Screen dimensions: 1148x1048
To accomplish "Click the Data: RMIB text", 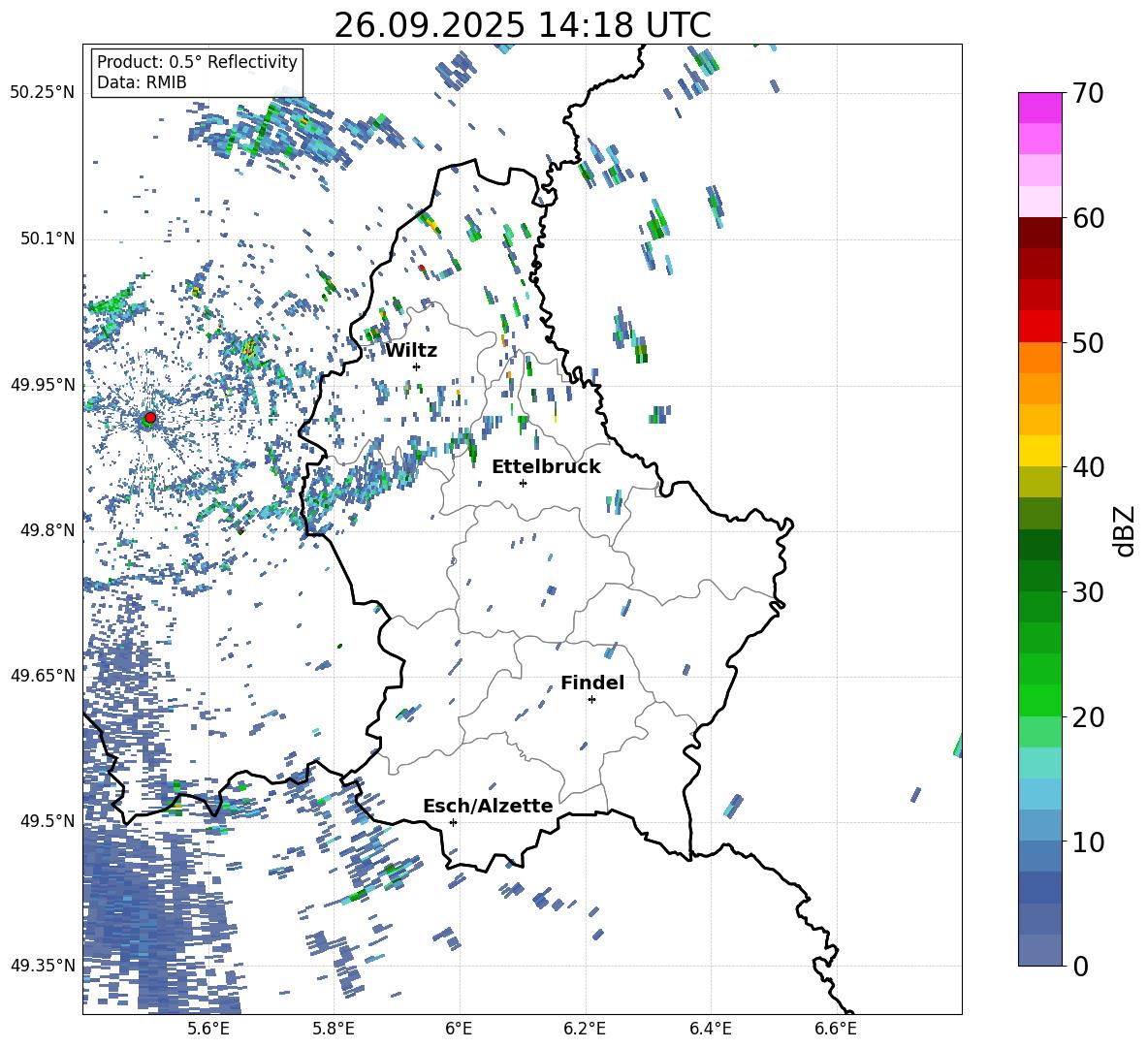I will pyautogui.click(x=142, y=82).
